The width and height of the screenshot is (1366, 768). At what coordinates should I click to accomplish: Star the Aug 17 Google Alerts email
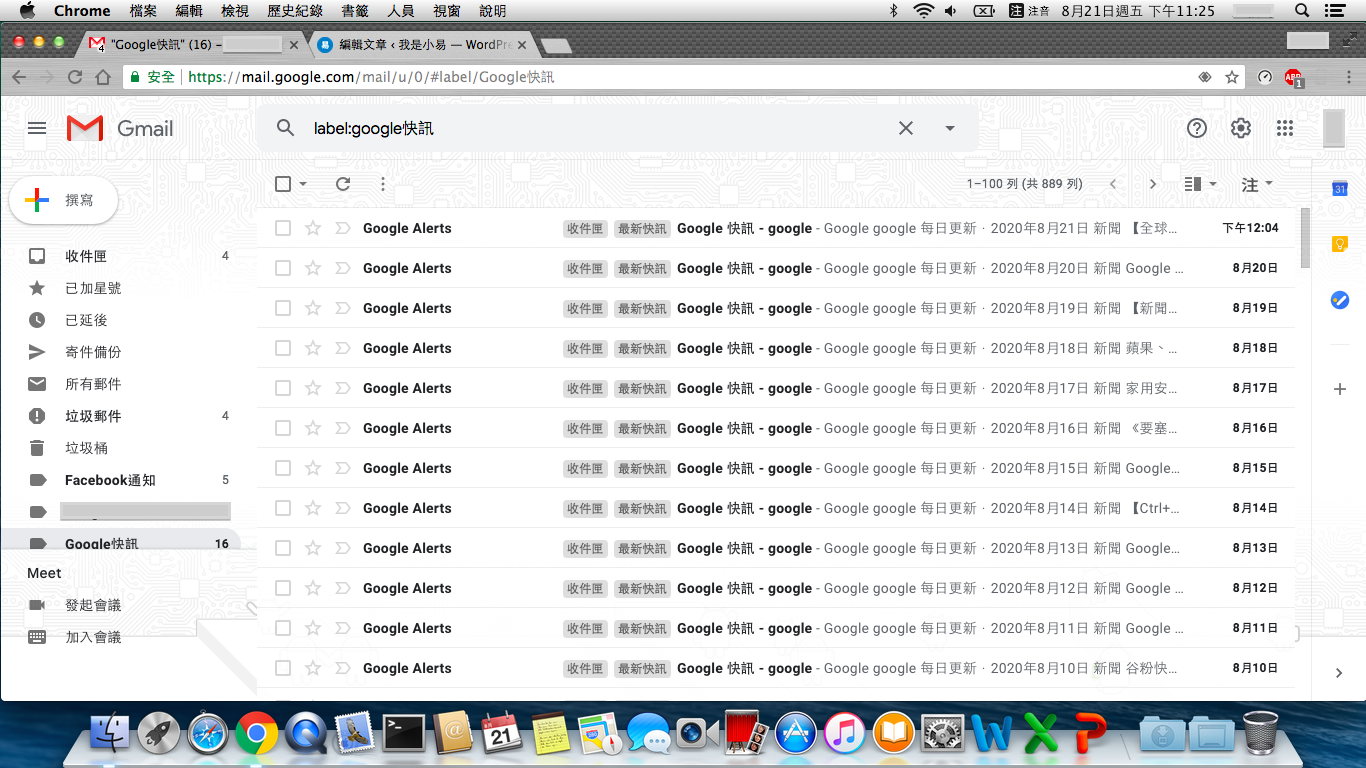coord(313,388)
